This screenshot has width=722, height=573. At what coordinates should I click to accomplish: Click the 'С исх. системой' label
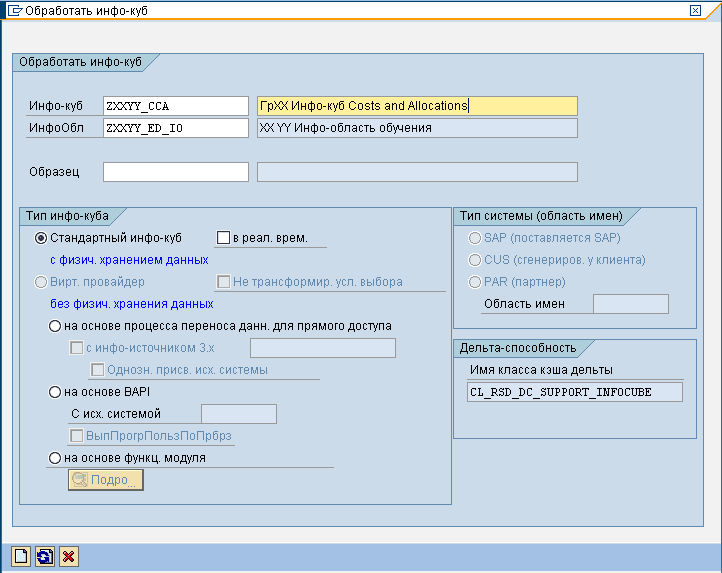pyautogui.click(x=116, y=414)
